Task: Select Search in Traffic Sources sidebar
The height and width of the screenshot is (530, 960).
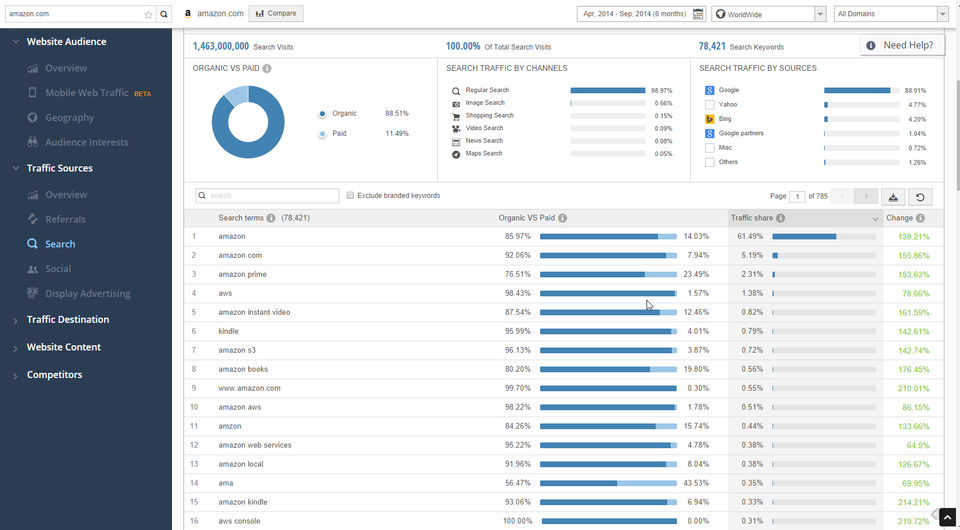Action: tap(60, 244)
